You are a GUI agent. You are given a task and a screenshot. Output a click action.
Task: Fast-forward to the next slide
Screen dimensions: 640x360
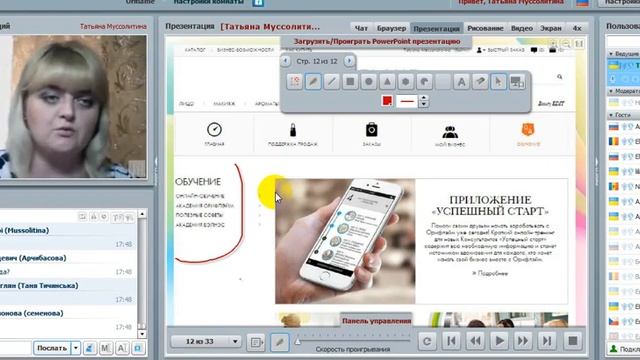pos(523,341)
